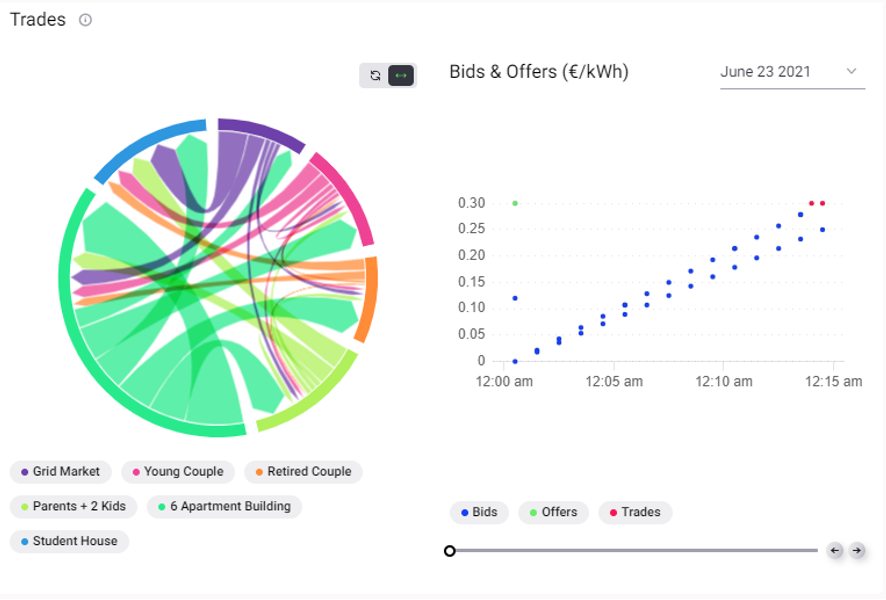Click the back arrow beside the timeline slider

pos(834,550)
